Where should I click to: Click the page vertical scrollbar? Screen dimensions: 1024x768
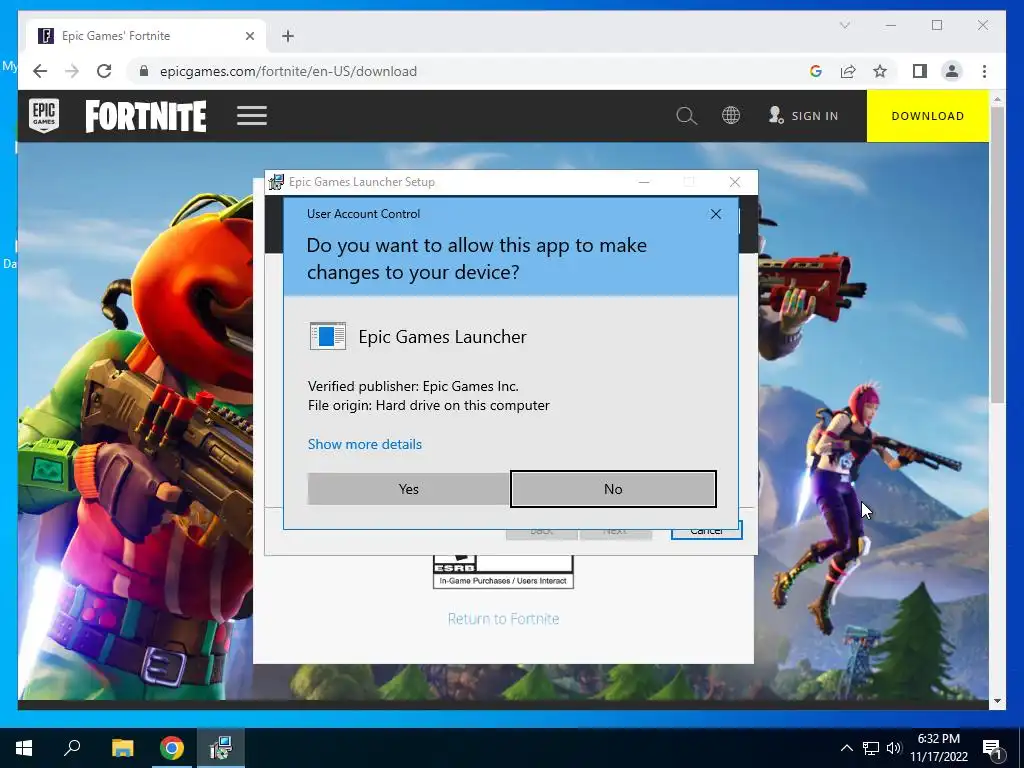(x=997, y=255)
